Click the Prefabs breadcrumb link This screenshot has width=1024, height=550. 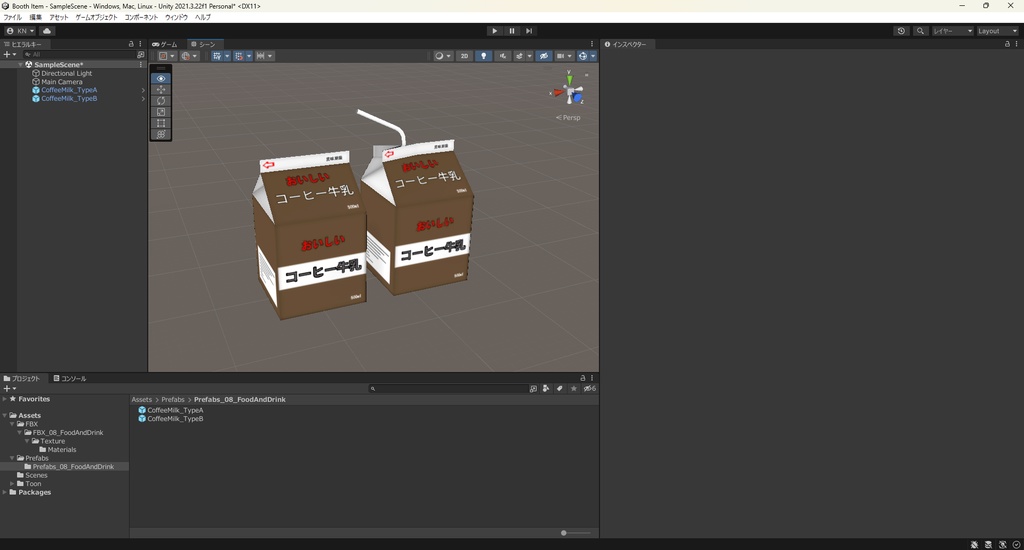click(x=171, y=399)
